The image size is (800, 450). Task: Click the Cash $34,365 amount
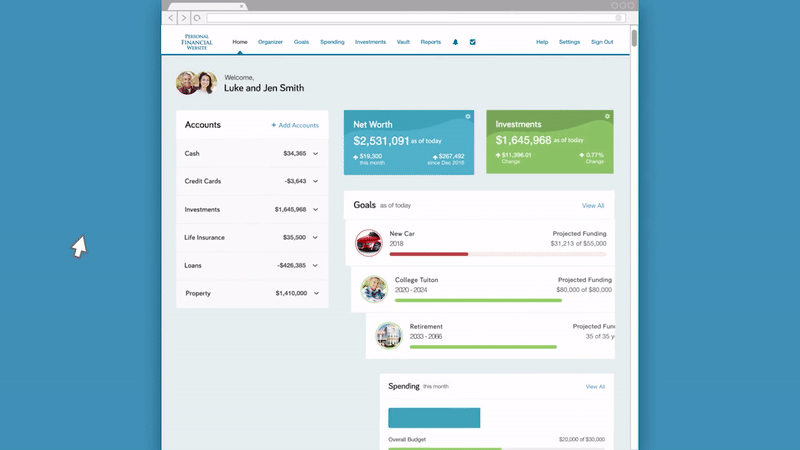point(294,154)
